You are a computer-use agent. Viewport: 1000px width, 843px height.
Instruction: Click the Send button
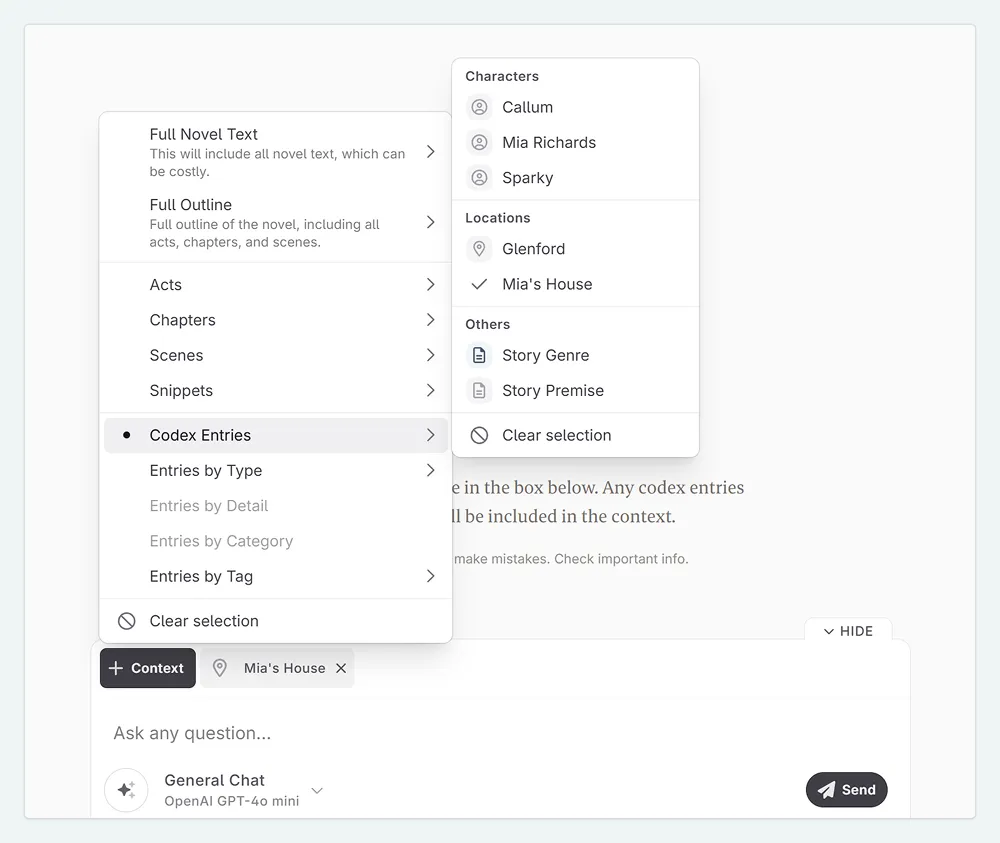click(846, 790)
